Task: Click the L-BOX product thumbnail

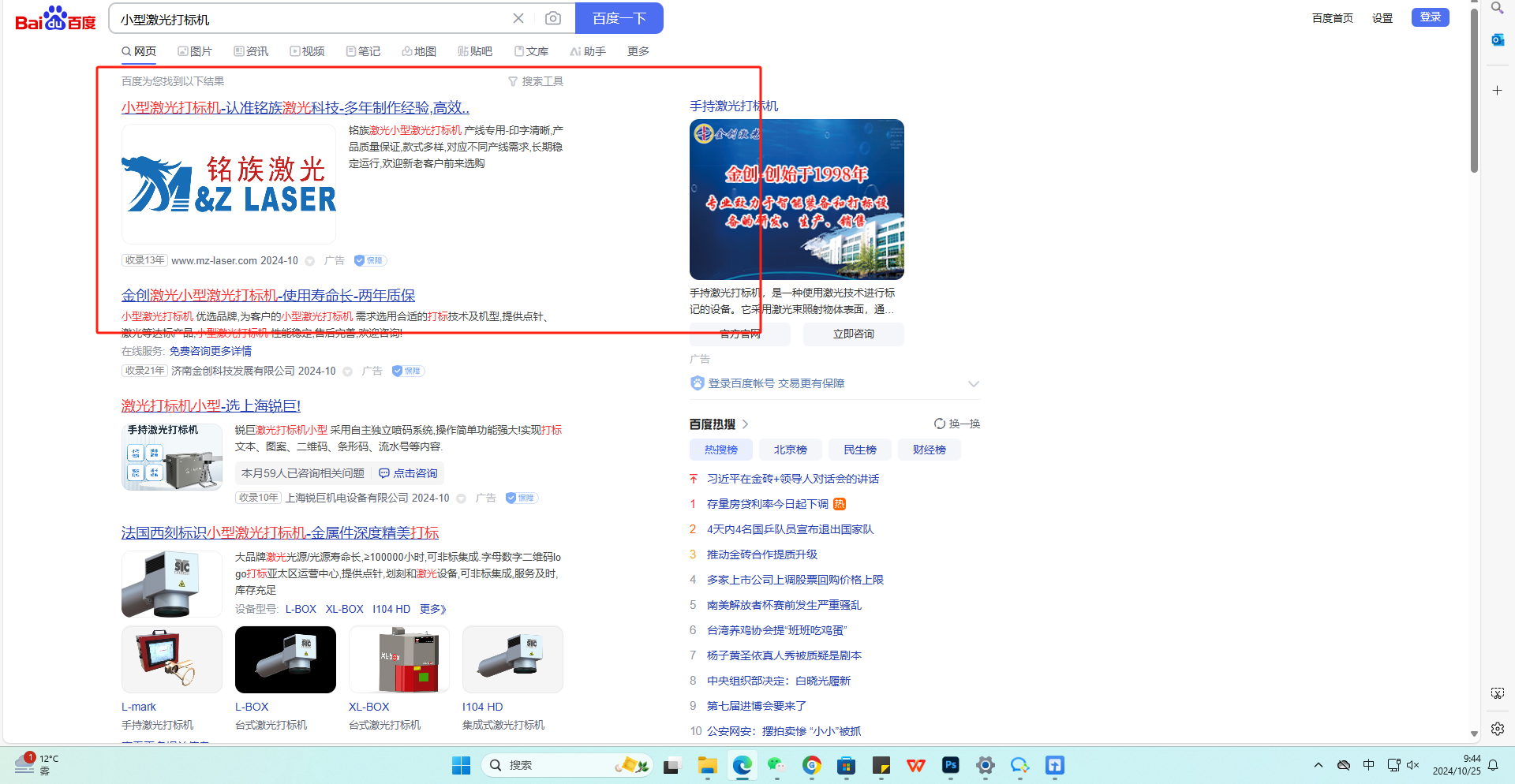Action: coord(285,659)
